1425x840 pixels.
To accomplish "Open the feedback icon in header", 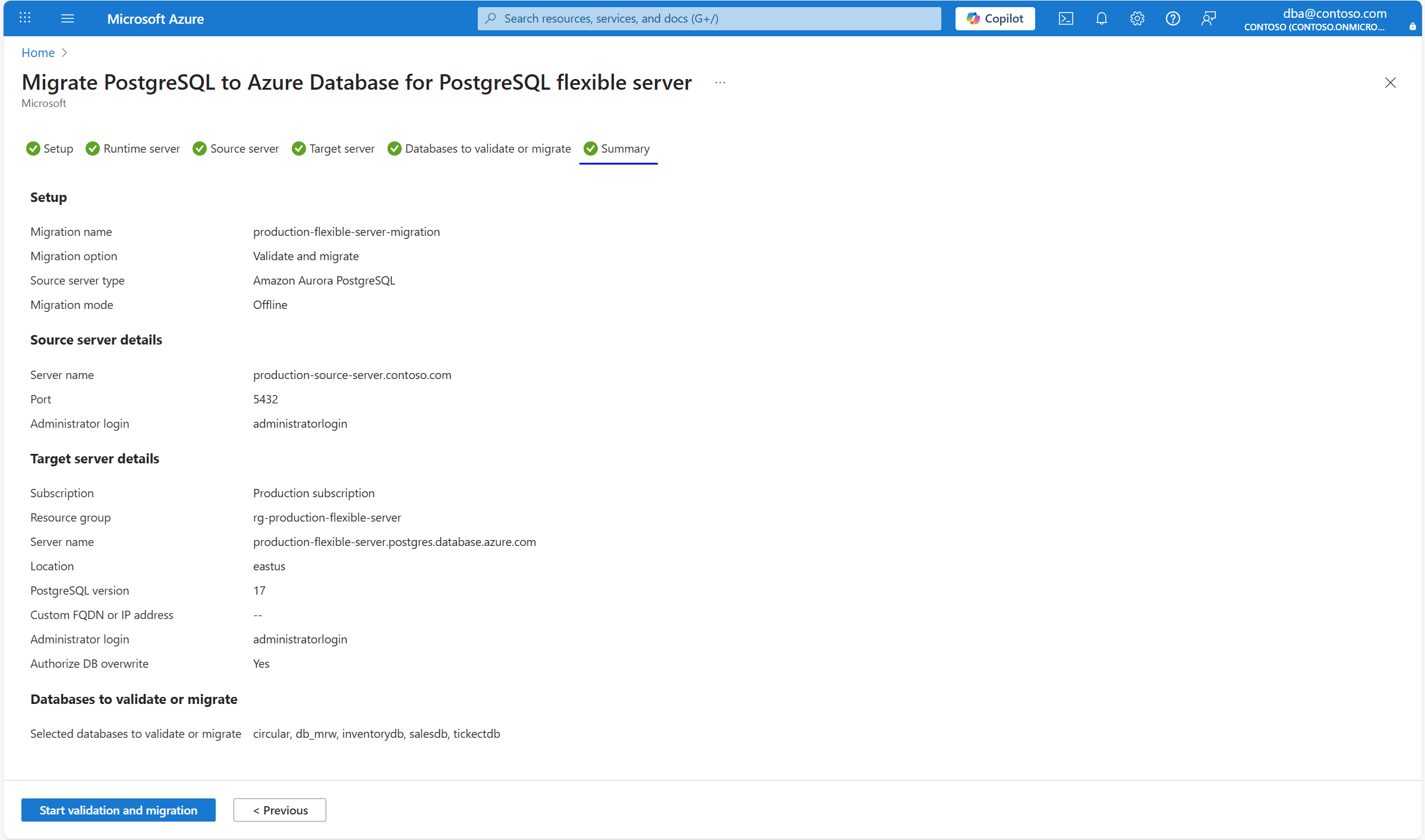I will point(1208,18).
